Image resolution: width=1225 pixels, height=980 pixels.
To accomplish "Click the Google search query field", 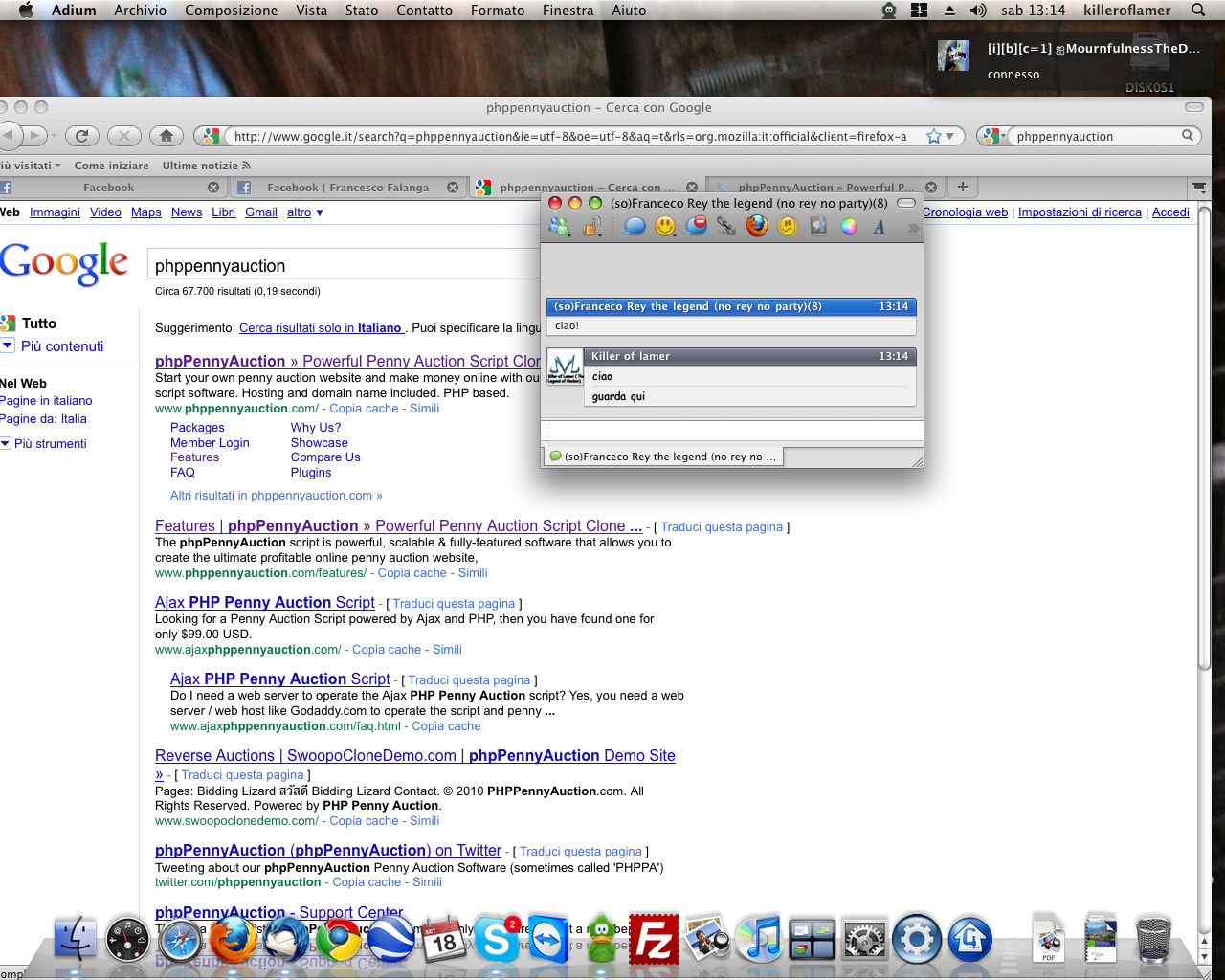I will pos(346,266).
